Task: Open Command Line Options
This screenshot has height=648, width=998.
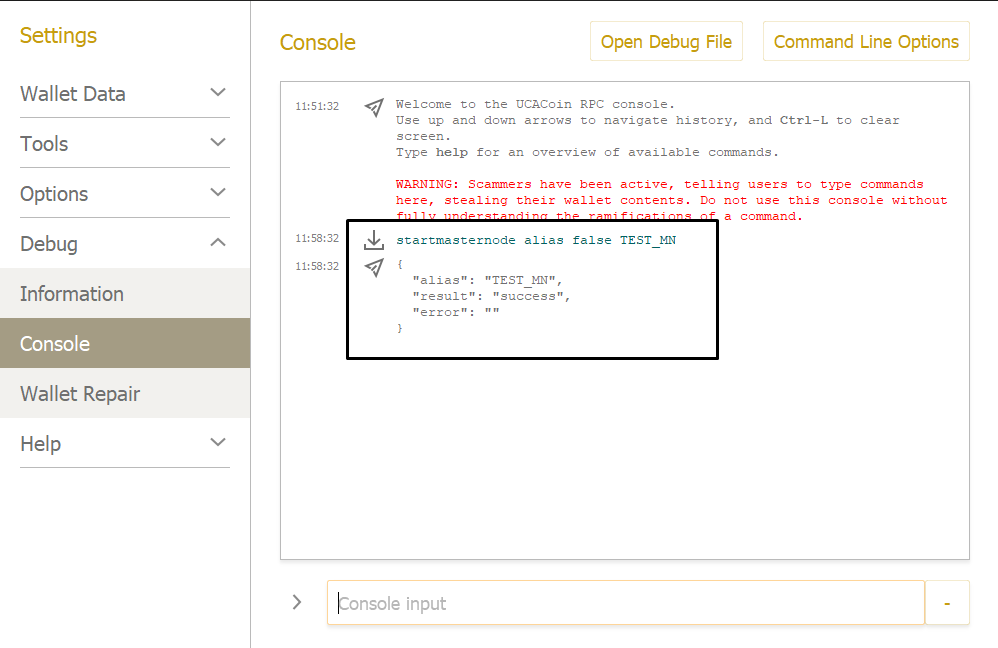Action: pos(866,41)
